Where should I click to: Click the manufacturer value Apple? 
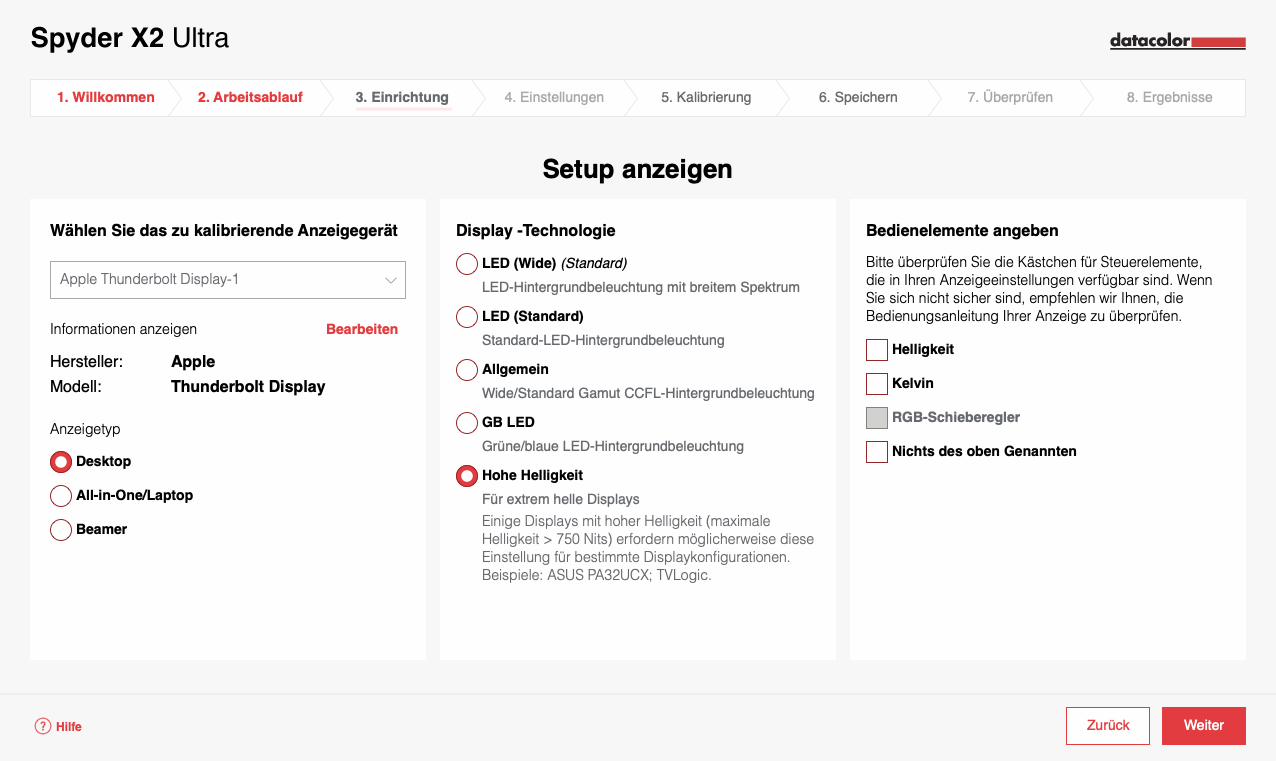click(x=193, y=362)
